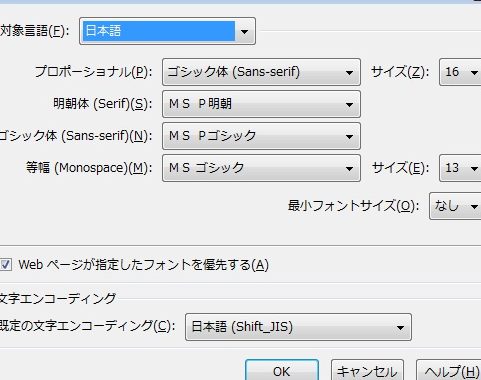Click the キャンセル button
Viewport: 481px width, 380px height.
pyautogui.click(x=367, y=371)
